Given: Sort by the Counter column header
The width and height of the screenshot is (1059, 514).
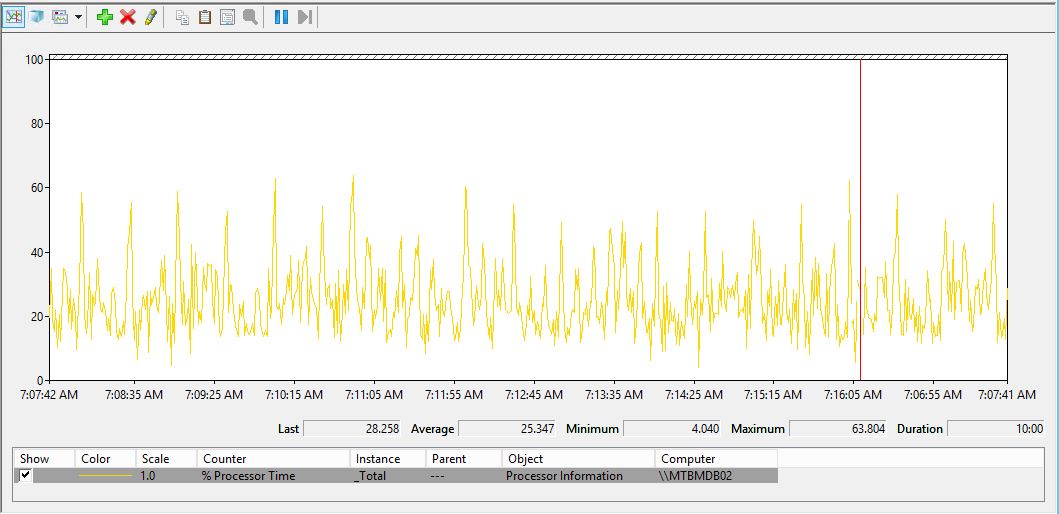Looking at the screenshot, I should pyautogui.click(x=274, y=459).
